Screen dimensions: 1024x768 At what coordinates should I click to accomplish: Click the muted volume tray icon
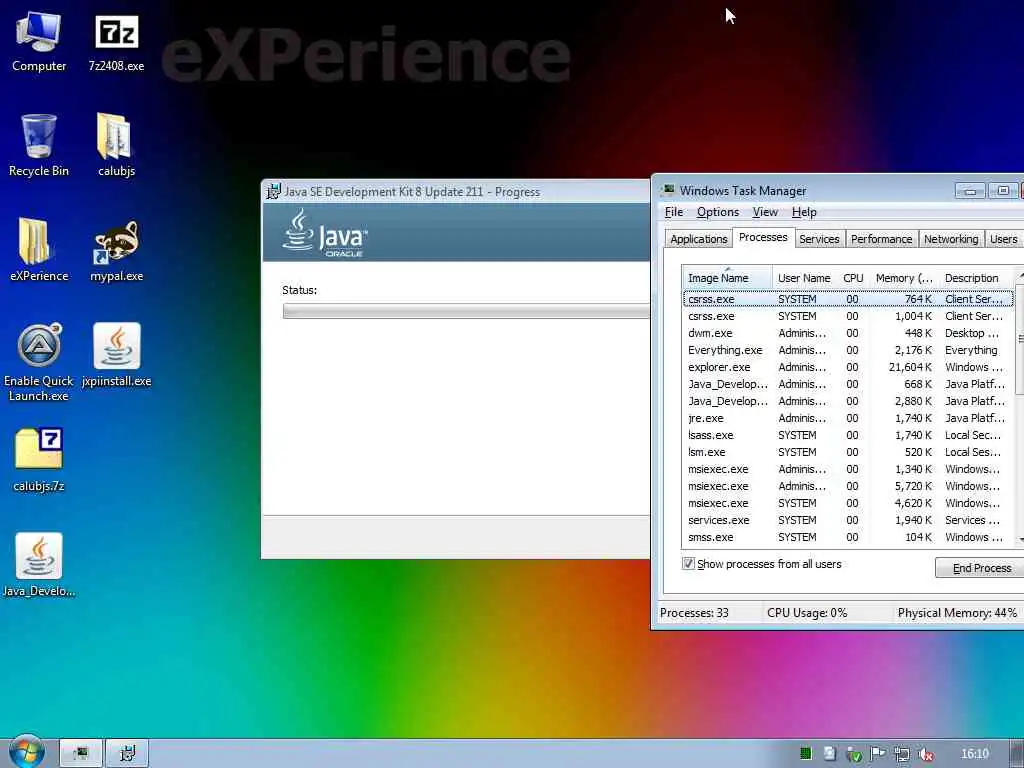tap(925, 754)
